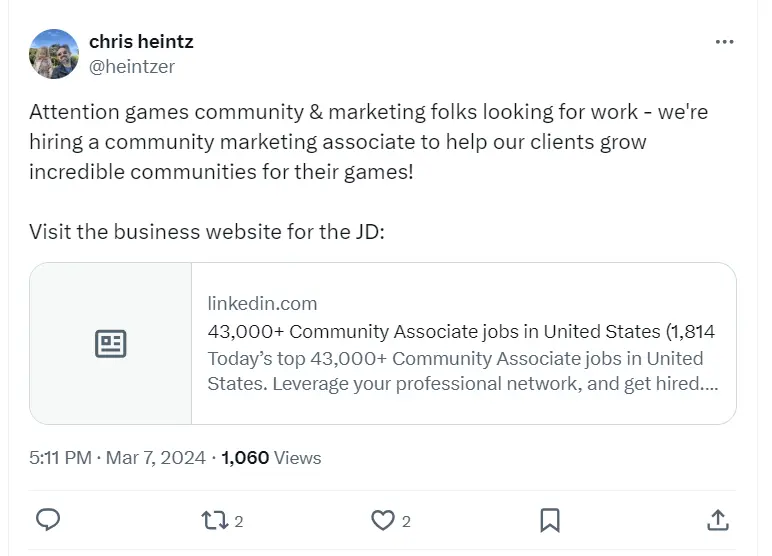Open the reply comment icon

coord(48,520)
